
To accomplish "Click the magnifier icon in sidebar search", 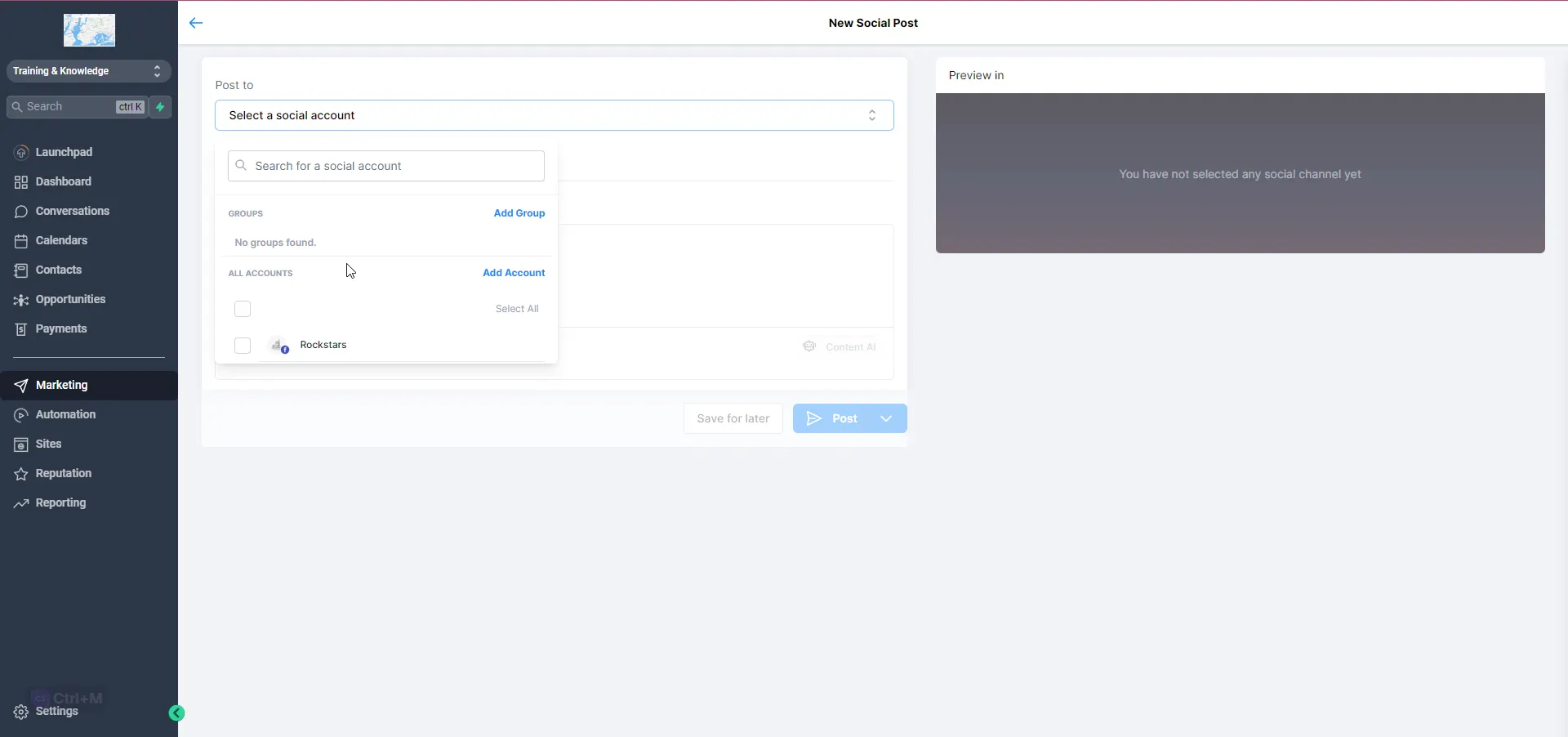I will (17, 107).
